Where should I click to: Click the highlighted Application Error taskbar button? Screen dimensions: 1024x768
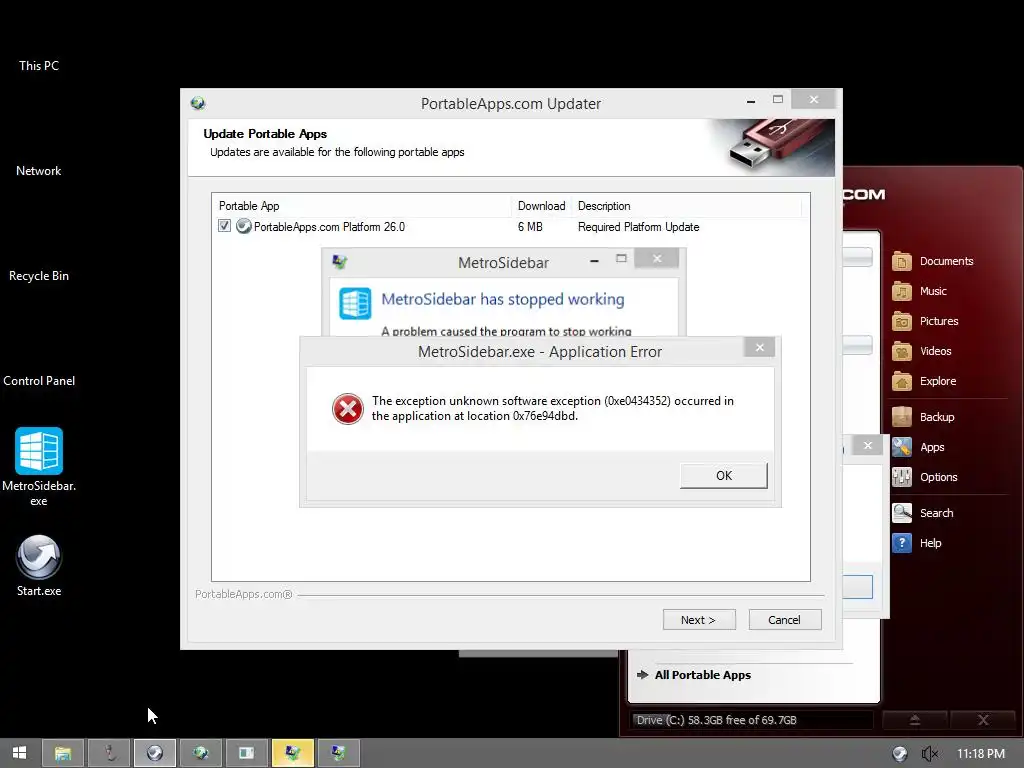click(x=293, y=753)
